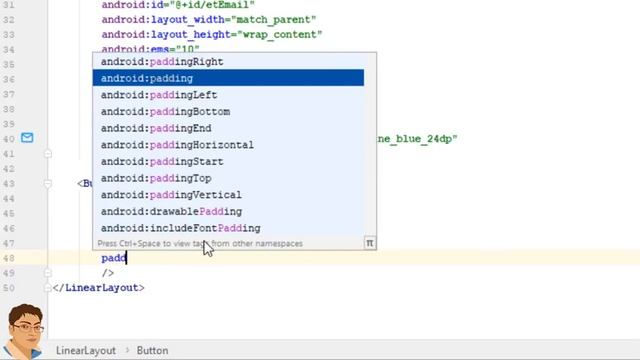Select android:paddingStart suggestion

pos(228,162)
